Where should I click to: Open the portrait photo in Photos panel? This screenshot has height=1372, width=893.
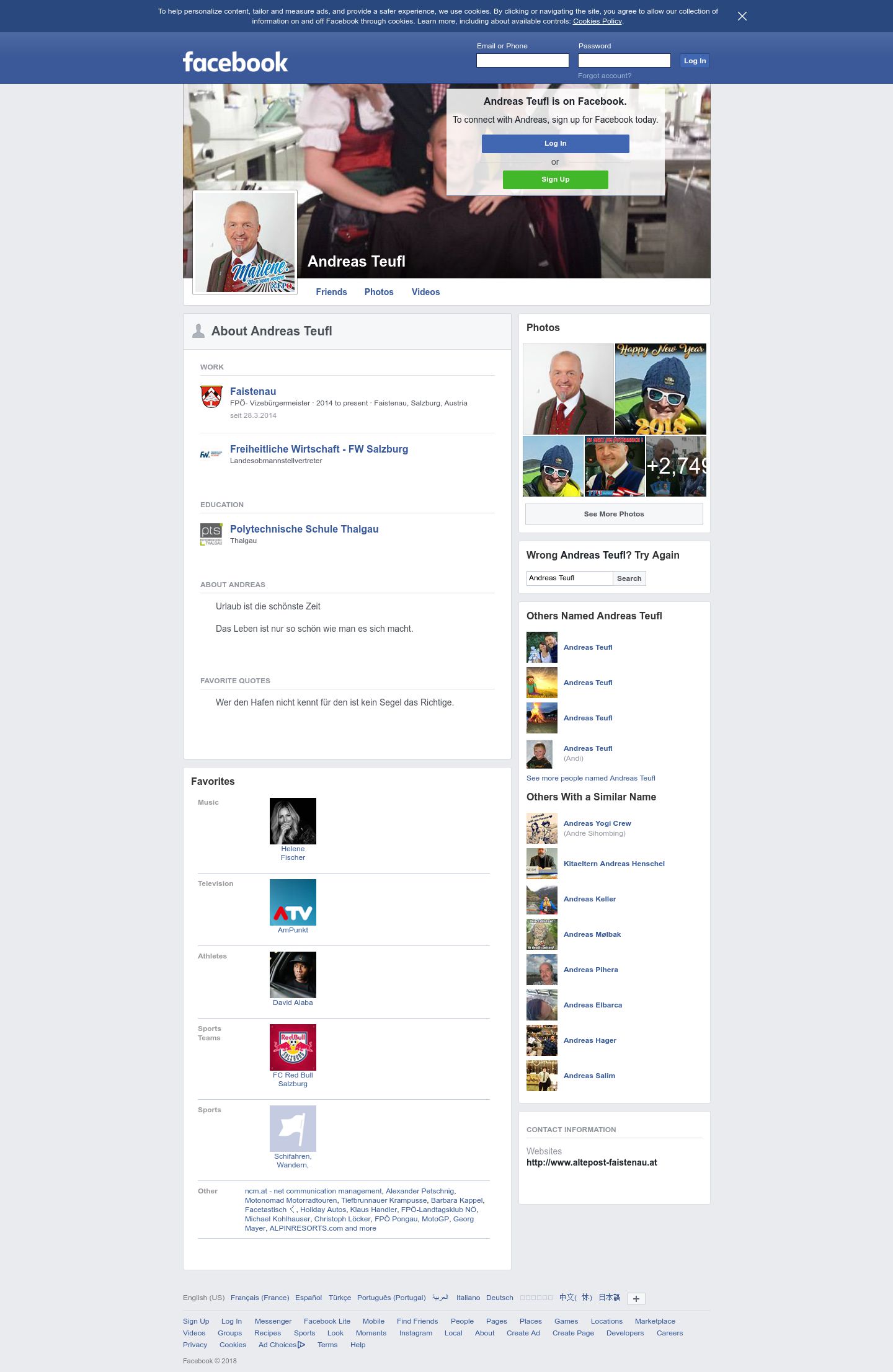(x=568, y=389)
